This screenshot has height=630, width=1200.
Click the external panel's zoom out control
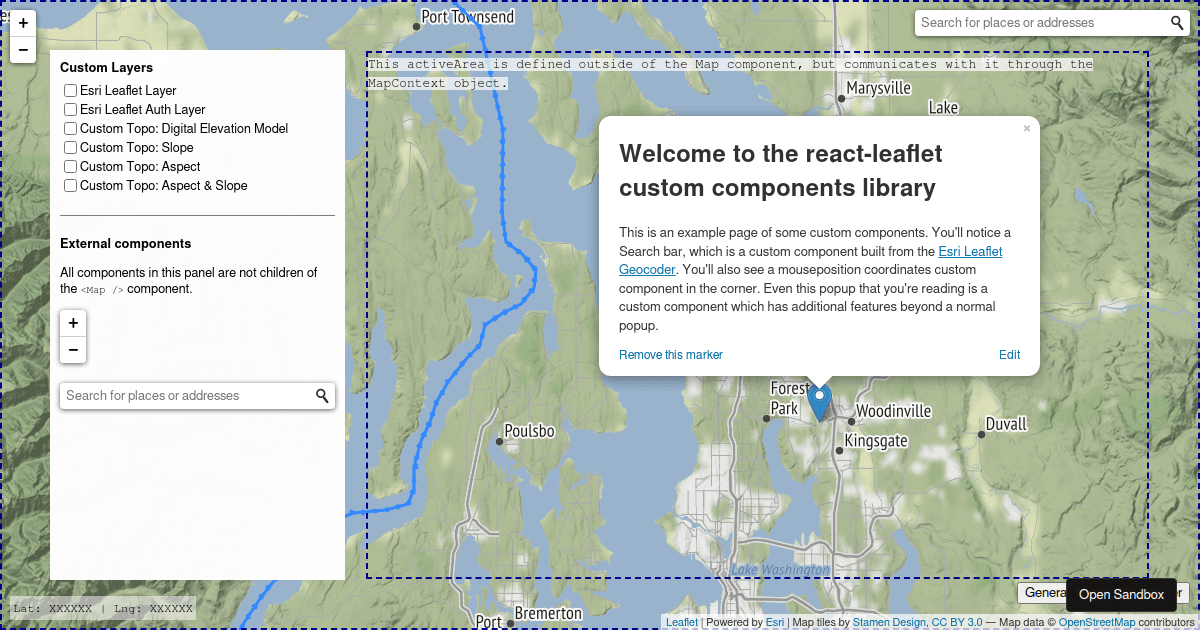(x=73, y=350)
